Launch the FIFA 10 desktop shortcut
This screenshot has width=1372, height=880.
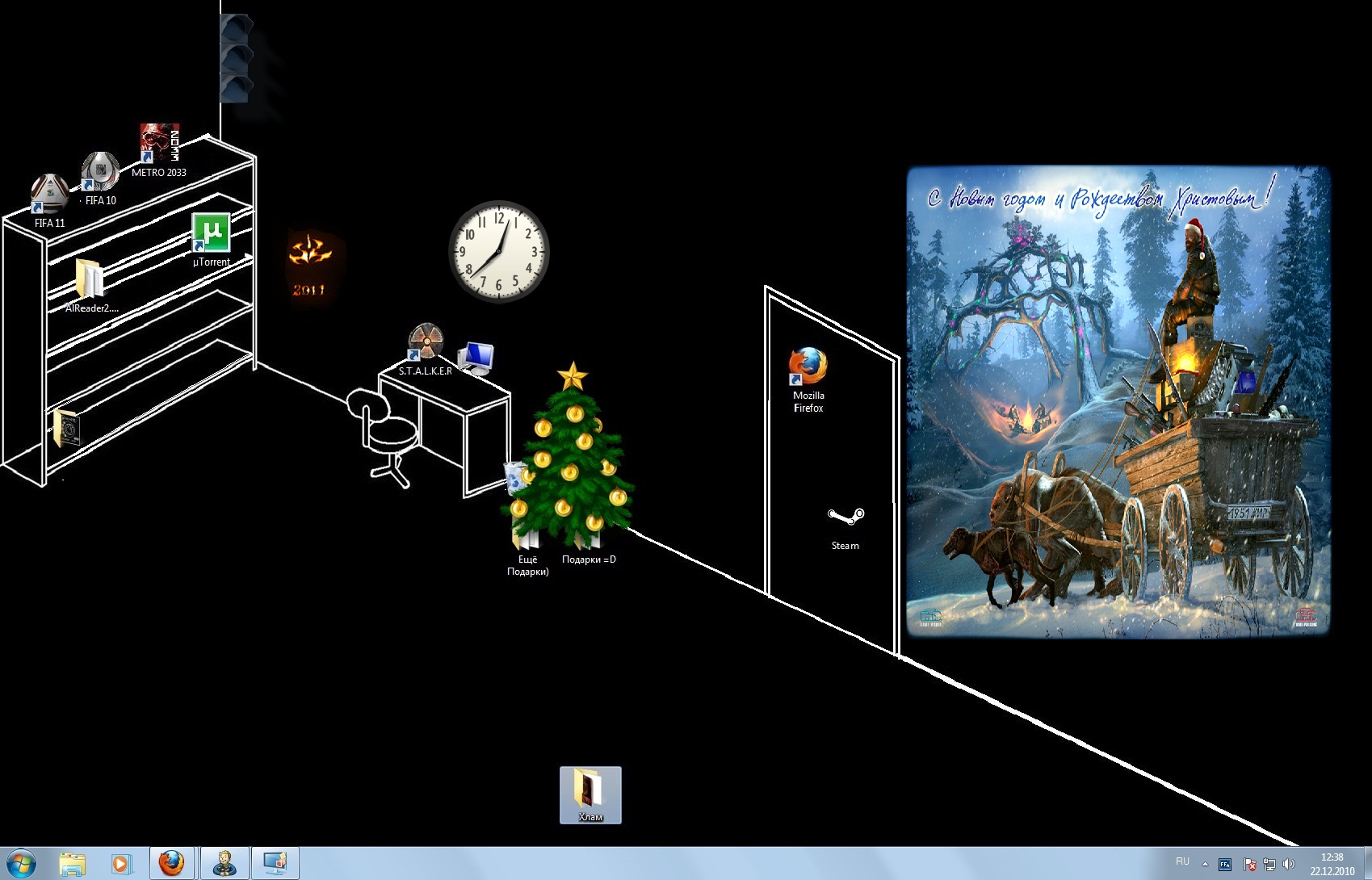(100, 178)
